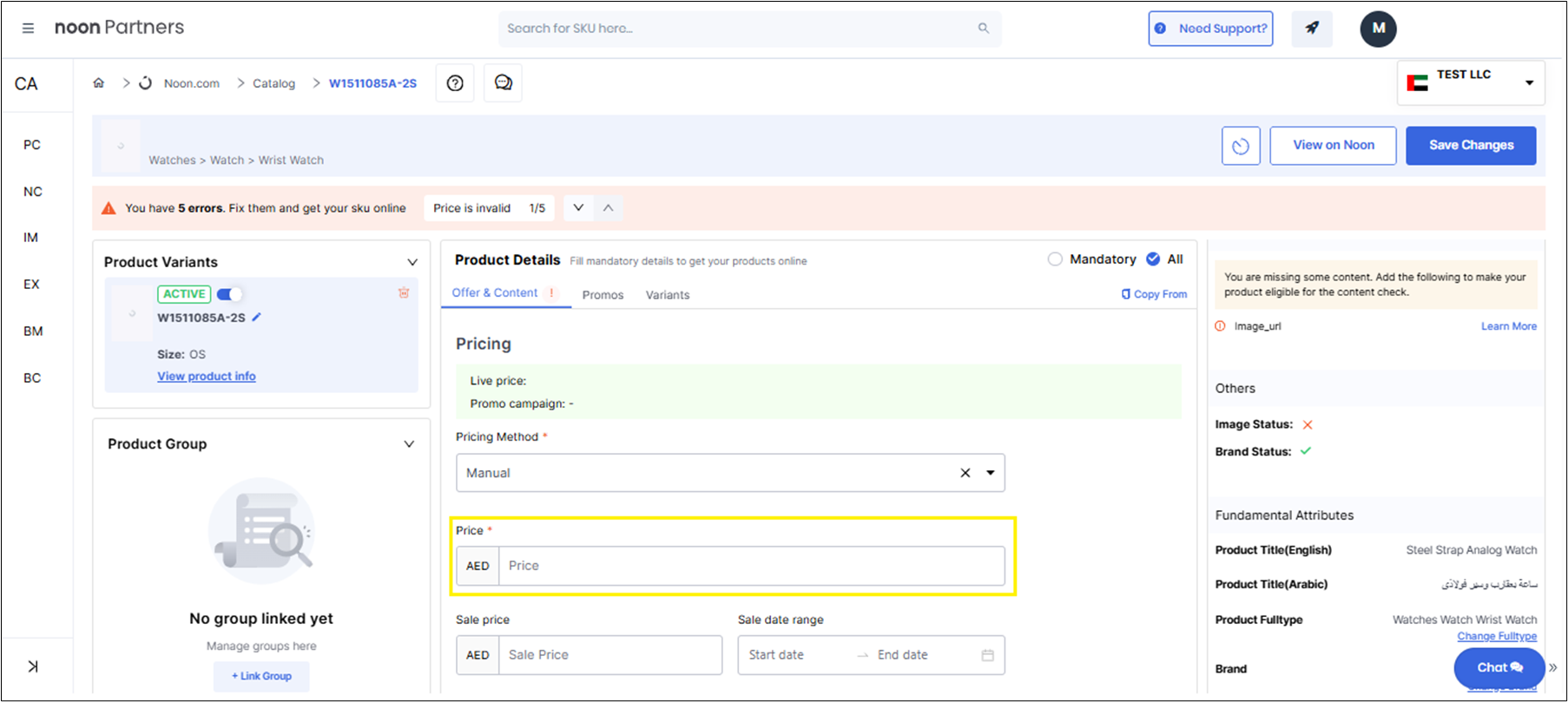Open the Learn More link
The image size is (1568, 702).
(1509, 326)
